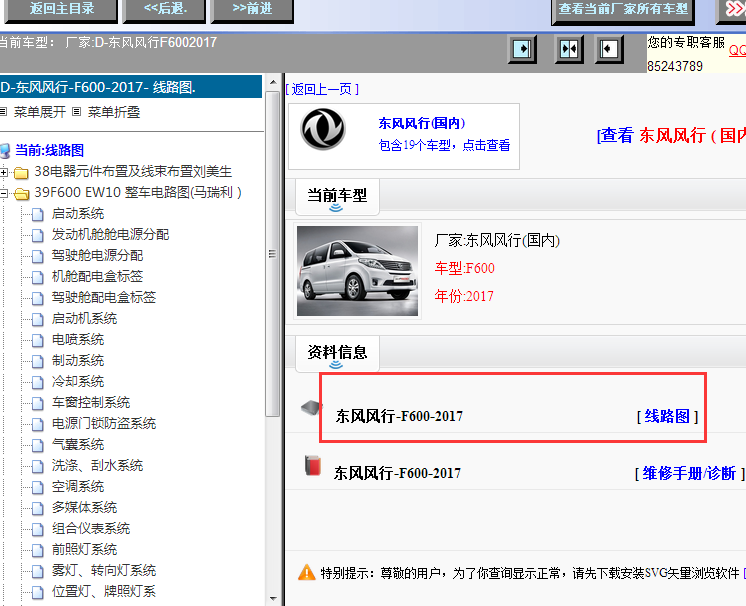
Task: Click the 年份:2017 red text
Action: coord(464,296)
